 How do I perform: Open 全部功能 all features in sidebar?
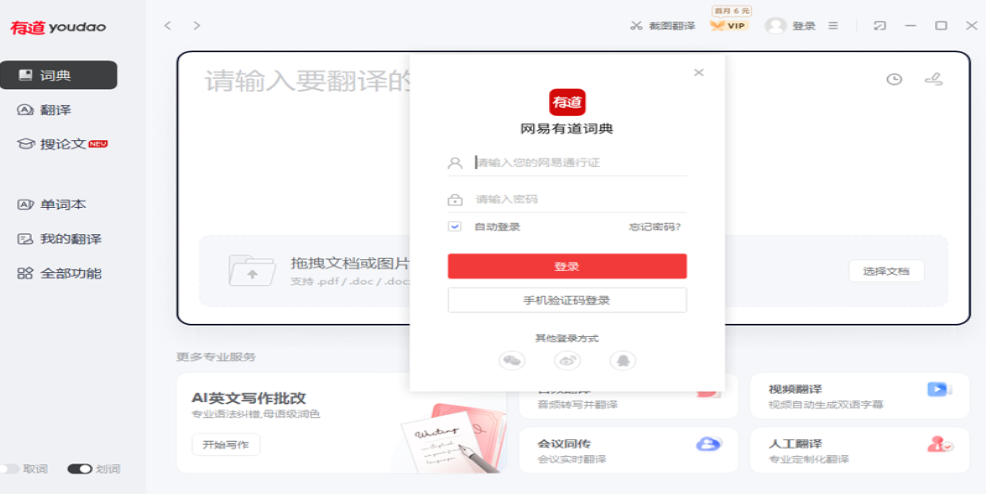click(x=59, y=273)
